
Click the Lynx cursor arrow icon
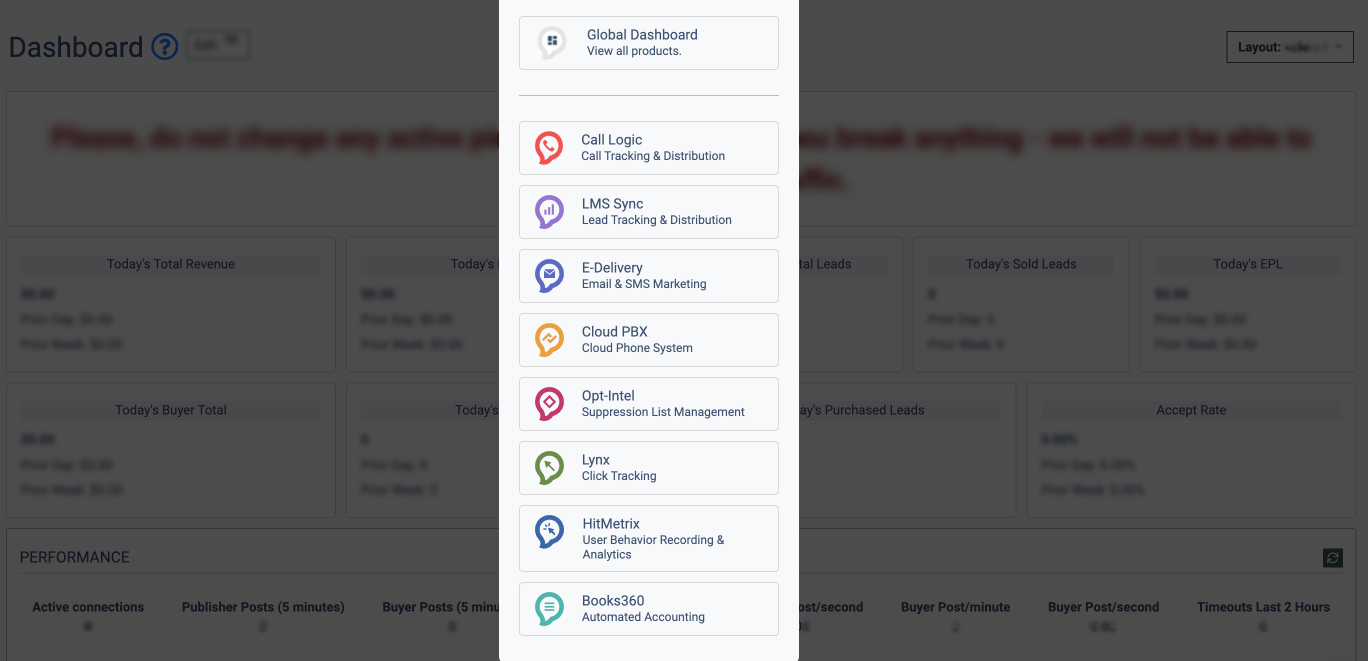[549, 468]
